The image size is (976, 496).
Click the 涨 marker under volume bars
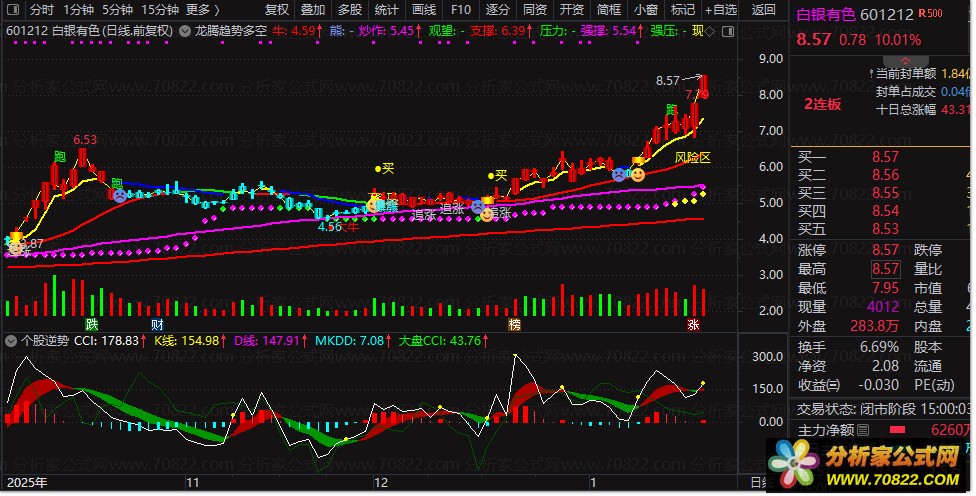(x=693, y=324)
